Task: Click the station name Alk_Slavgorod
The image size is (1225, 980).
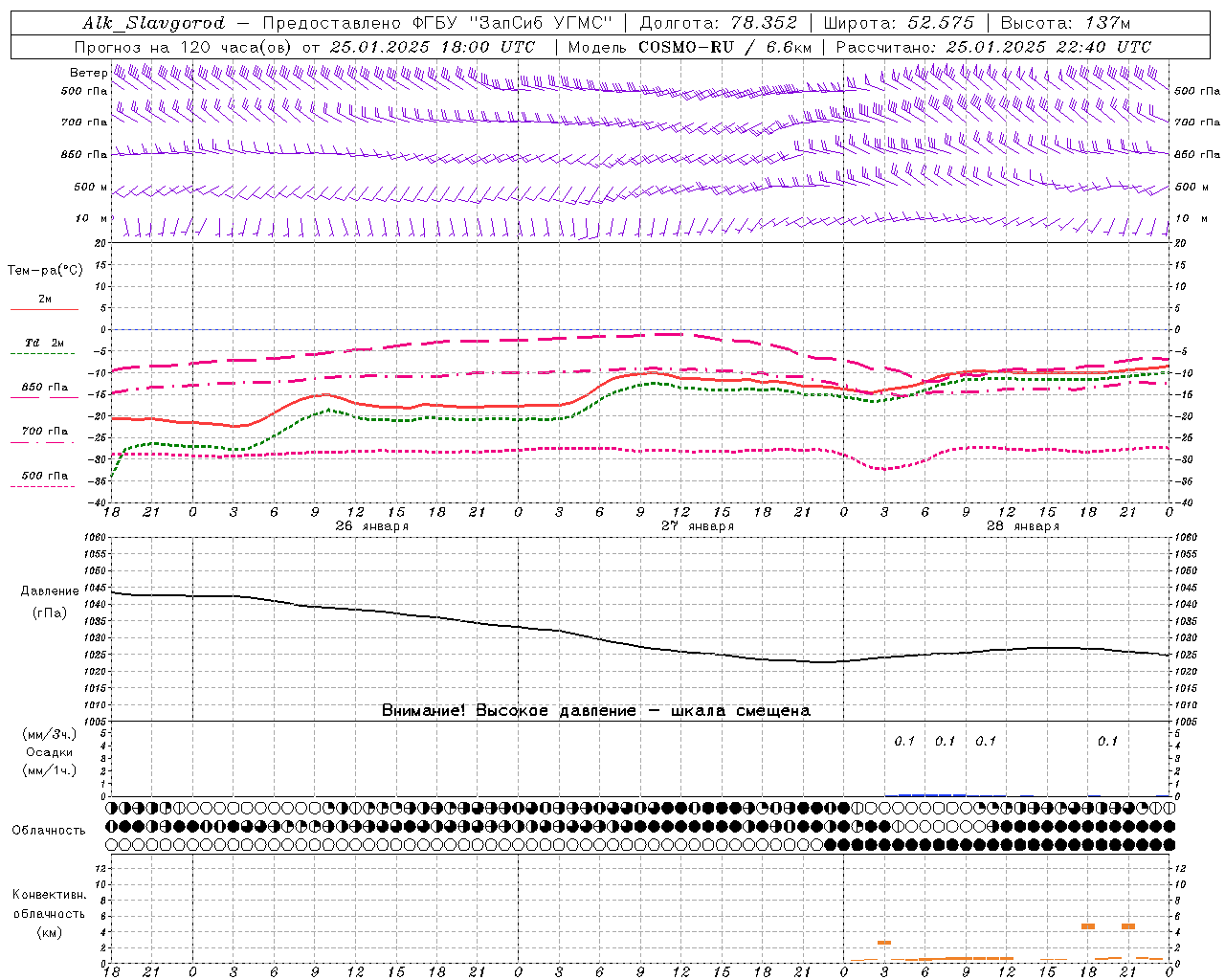Action: tap(154, 23)
